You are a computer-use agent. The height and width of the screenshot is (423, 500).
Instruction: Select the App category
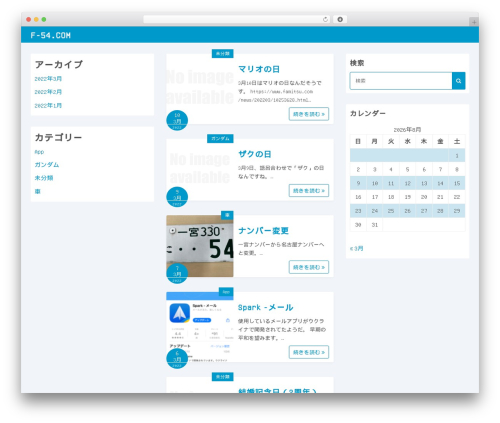39,152
